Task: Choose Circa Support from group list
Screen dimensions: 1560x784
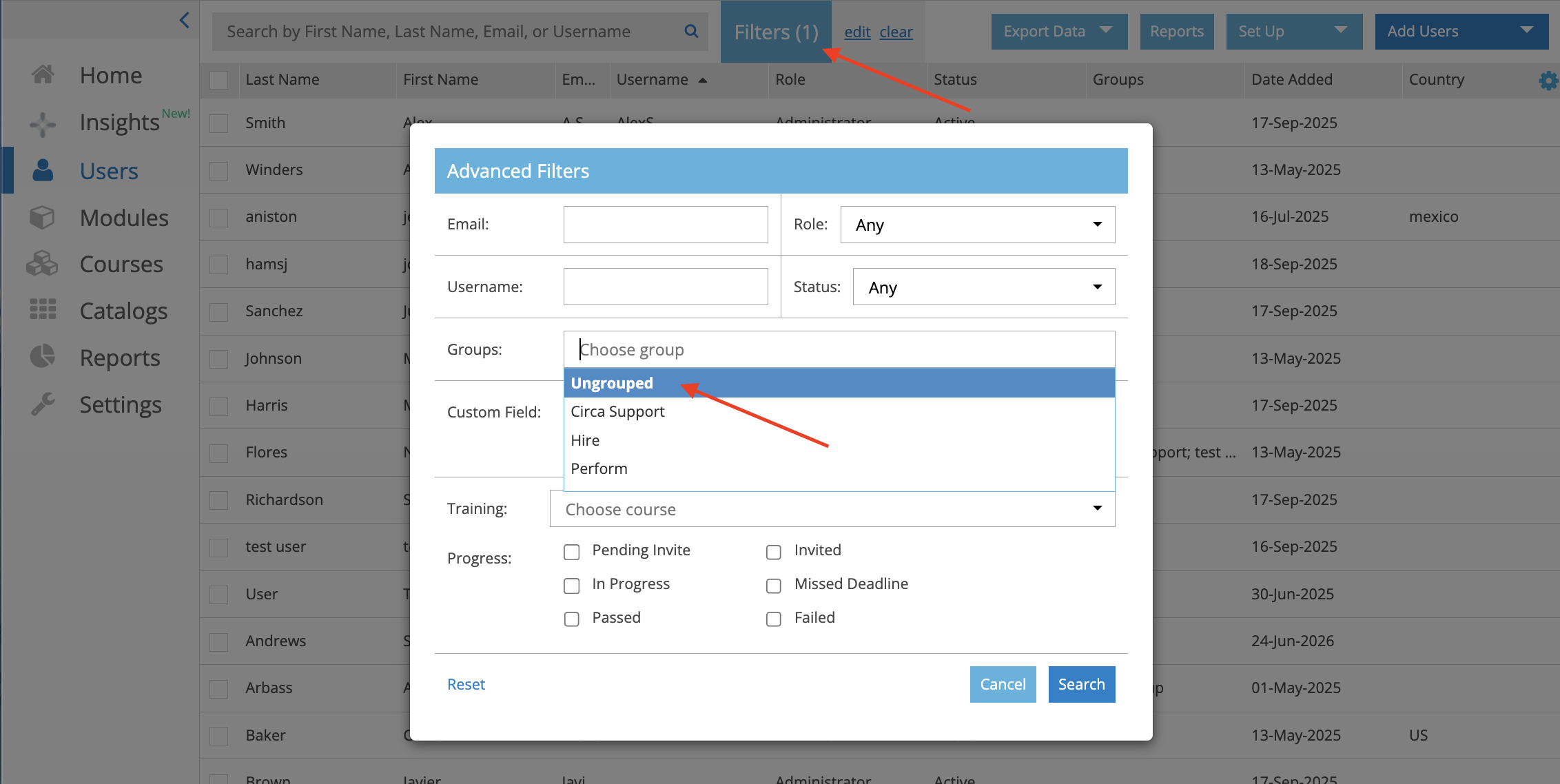Action: (839, 411)
